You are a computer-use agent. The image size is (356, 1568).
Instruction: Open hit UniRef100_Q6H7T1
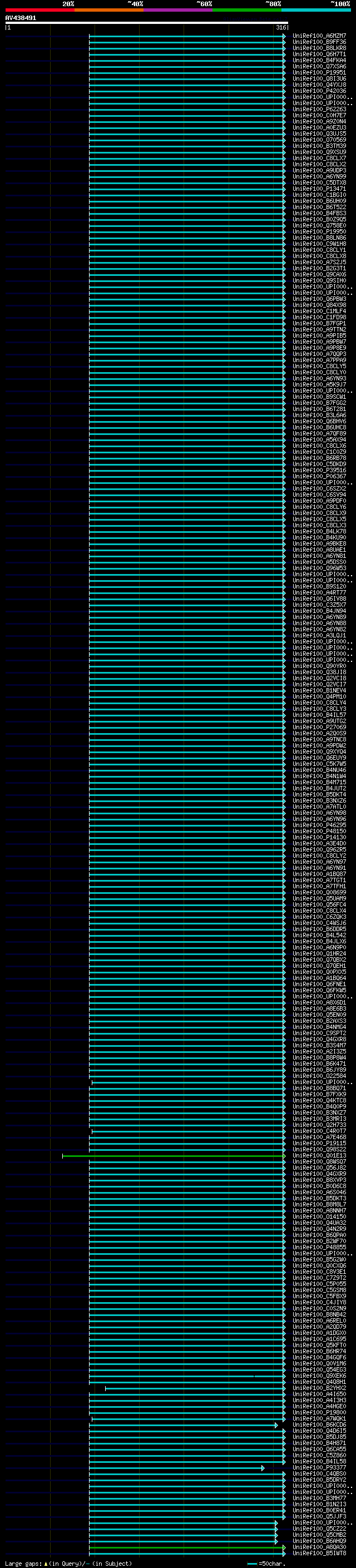[319, 54]
